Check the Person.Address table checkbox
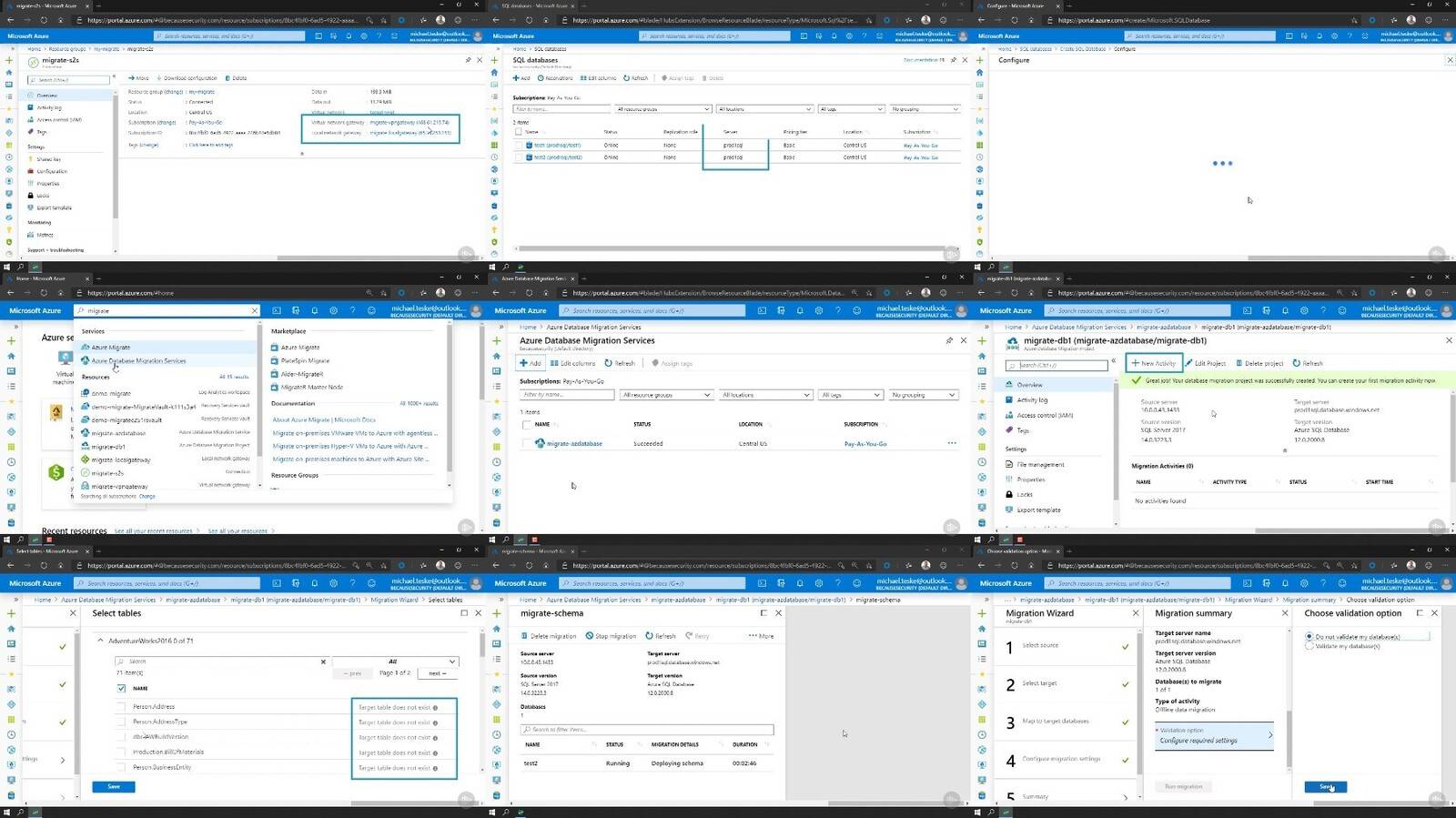Screen dimensions: 1456x818 click(x=121, y=706)
